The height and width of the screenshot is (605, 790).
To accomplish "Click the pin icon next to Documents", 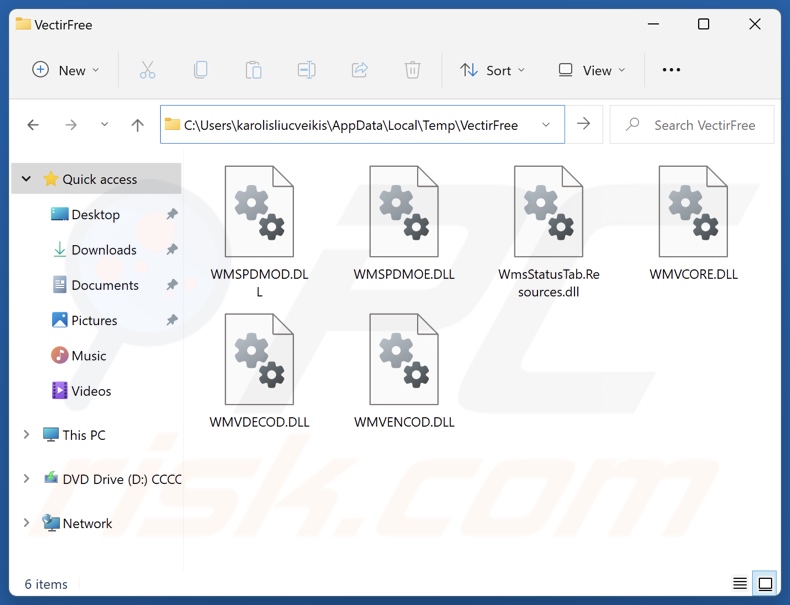I will (x=172, y=285).
